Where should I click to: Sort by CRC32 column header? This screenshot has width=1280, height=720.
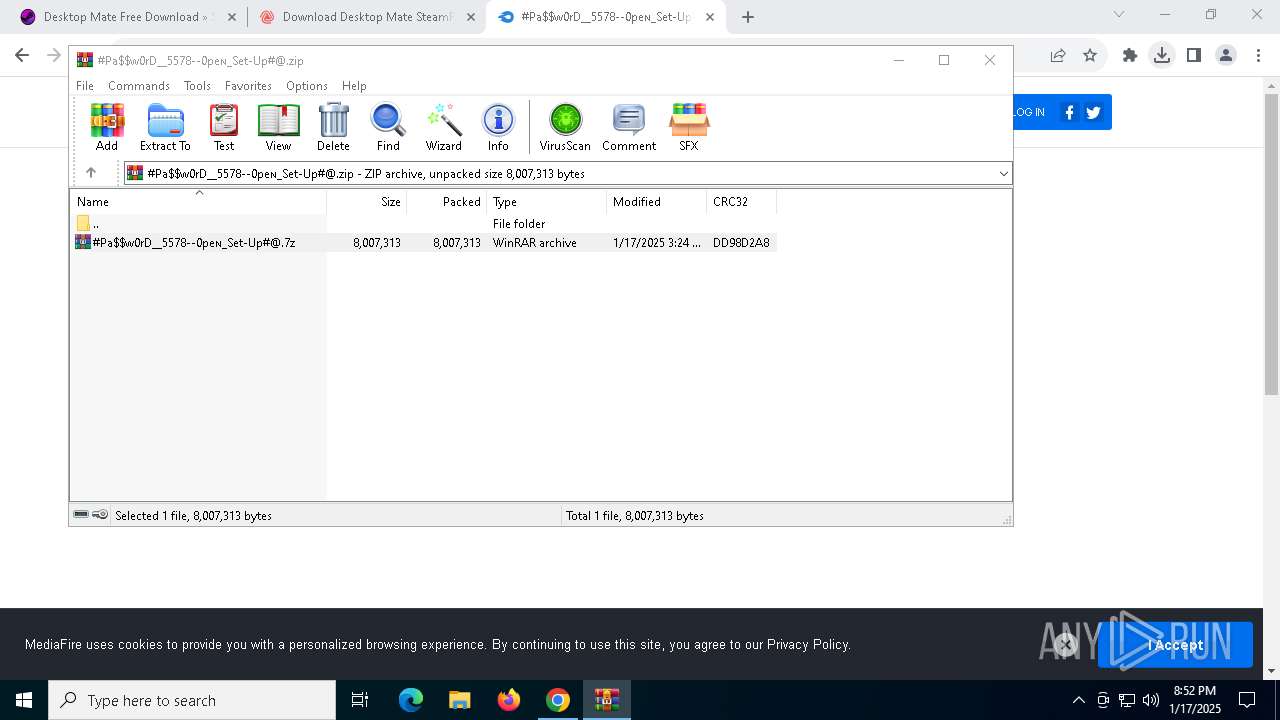(742, 201)
